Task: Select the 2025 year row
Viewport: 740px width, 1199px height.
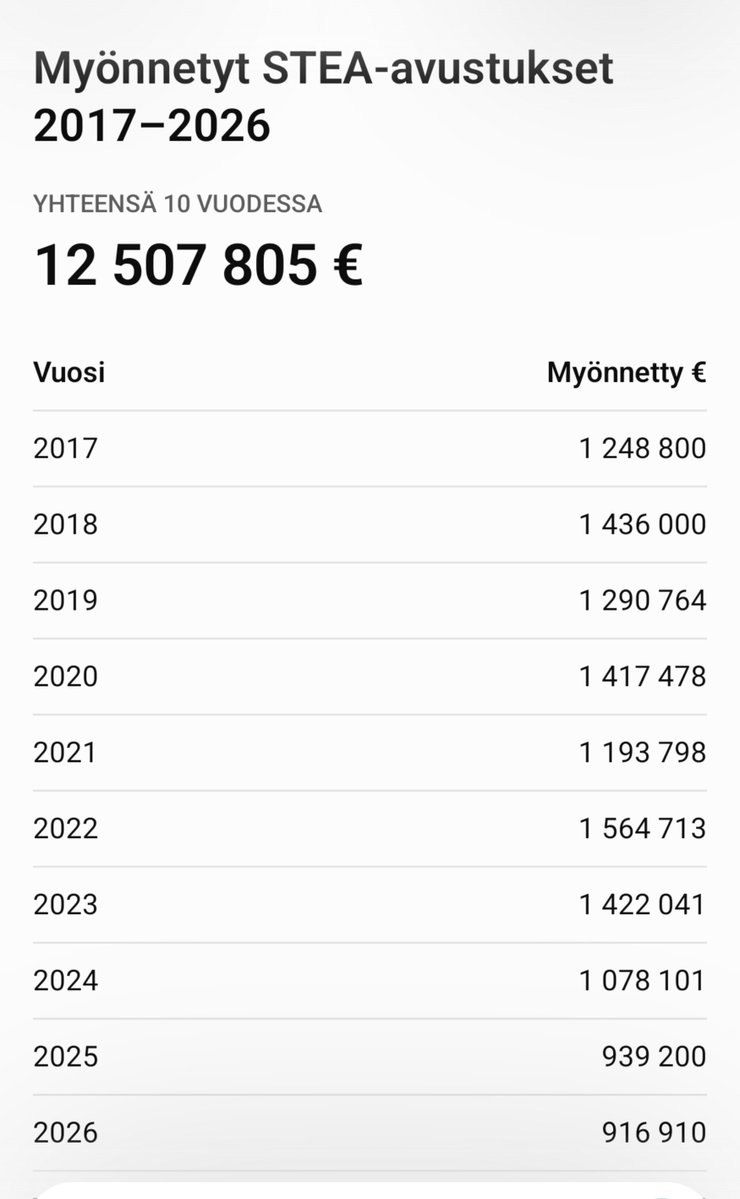Action: (370, 1057)
